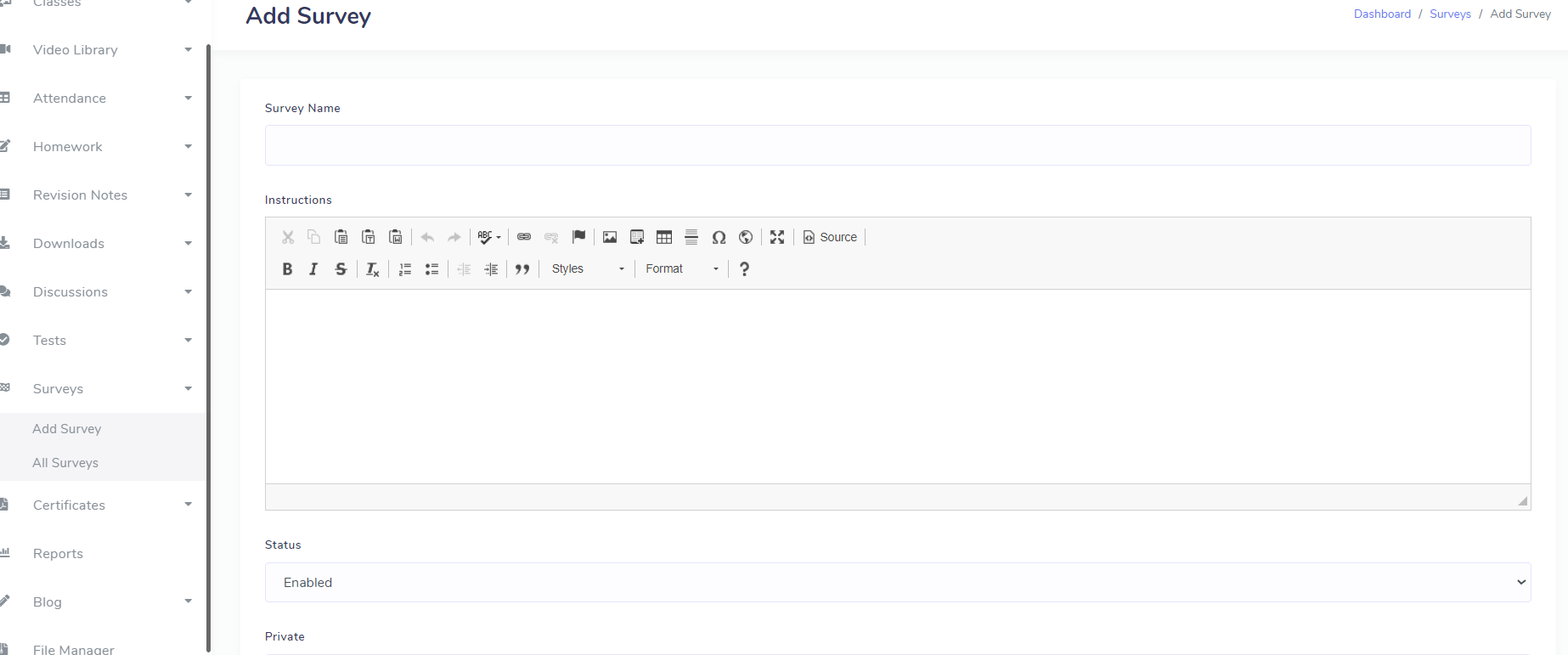
Task: Open Surveys breadcrumb link
Action: pos(1450,14)
